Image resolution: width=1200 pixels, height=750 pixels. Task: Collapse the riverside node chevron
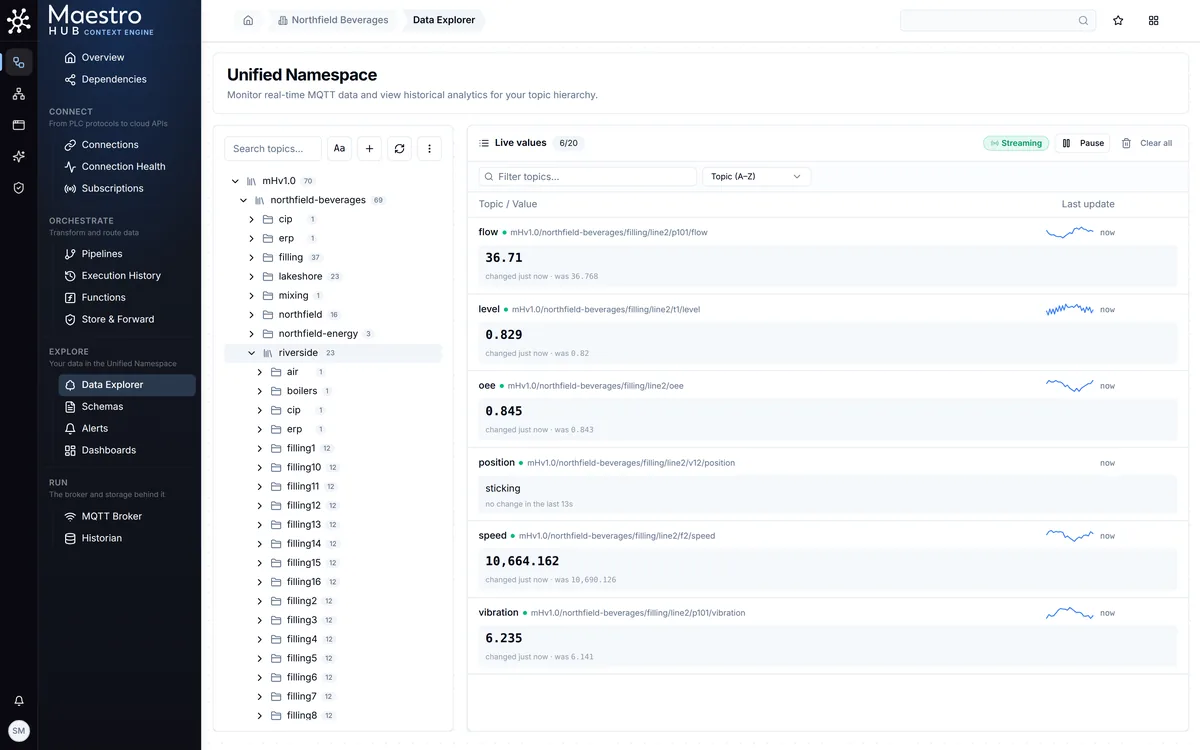(x=251, y=353)
